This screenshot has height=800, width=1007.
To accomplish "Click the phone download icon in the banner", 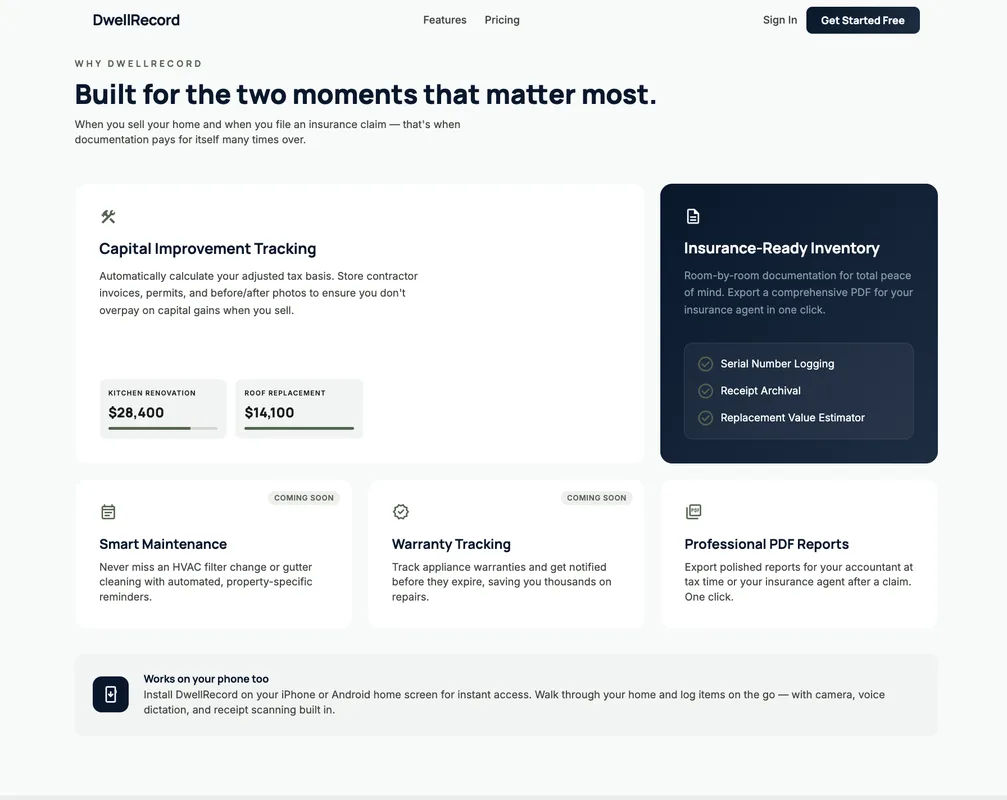I will (110, 694).
